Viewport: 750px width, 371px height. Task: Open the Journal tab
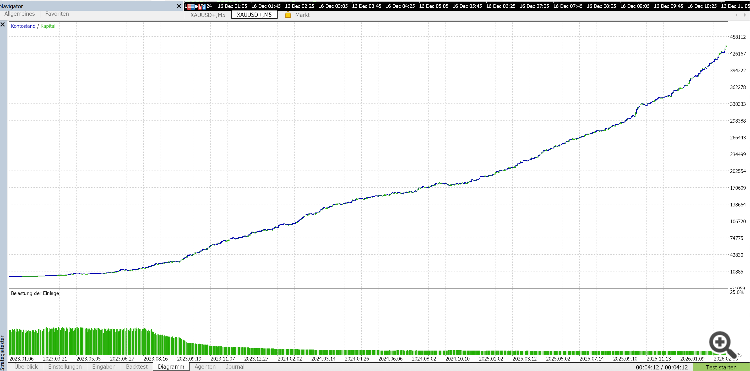click(x=234, y=367)
